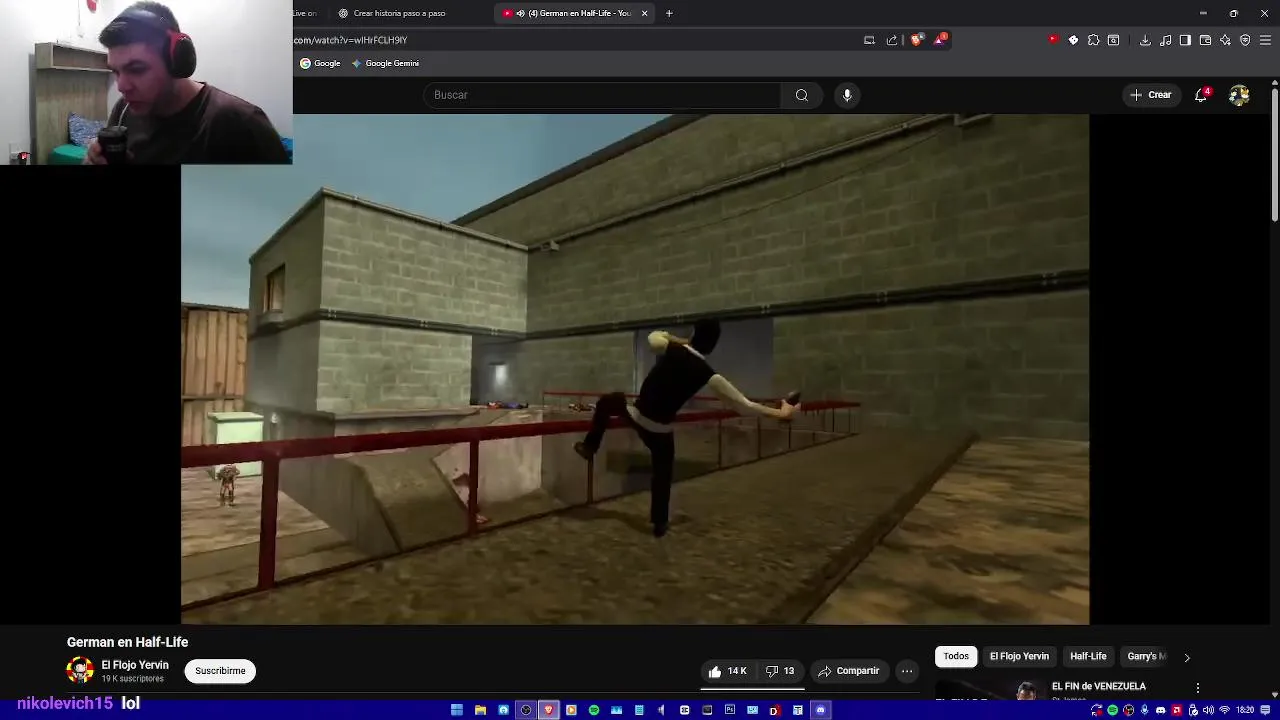
Task: Click the Brave Shields lion icon
Action: click(917, 40)
